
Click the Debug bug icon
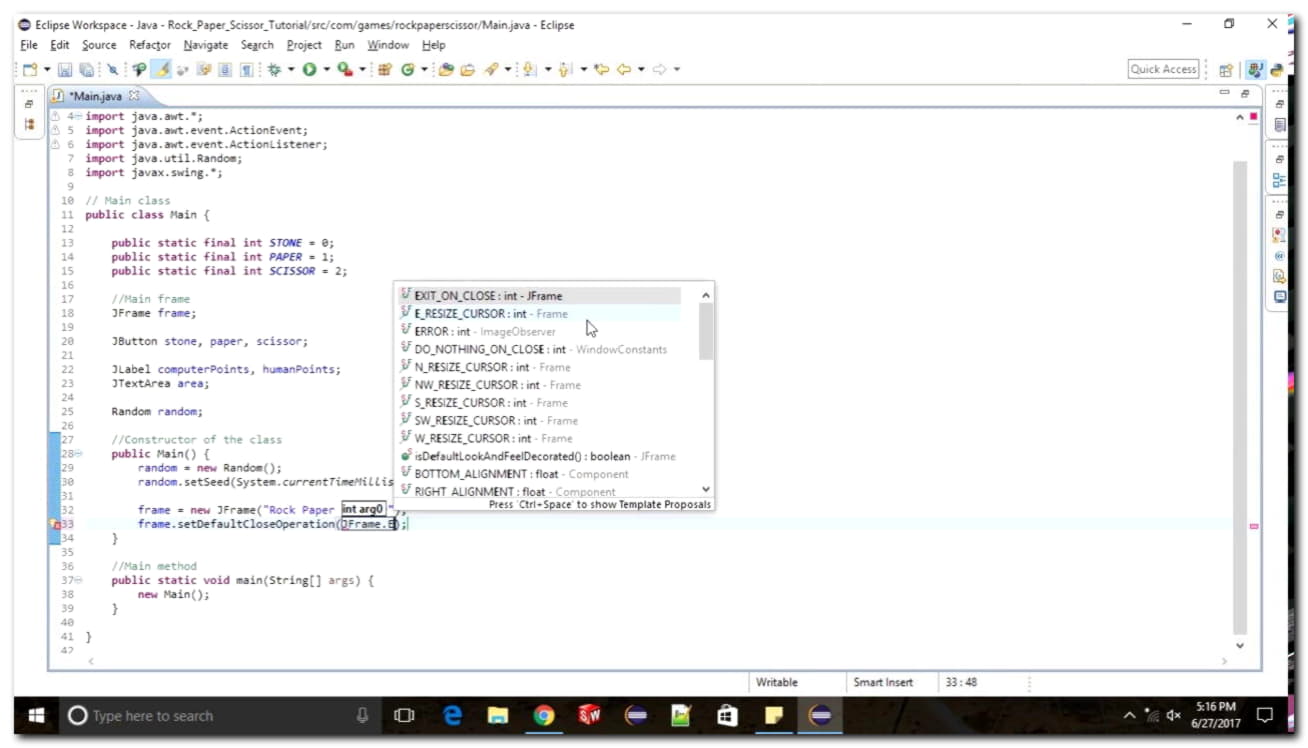[274, 69]
